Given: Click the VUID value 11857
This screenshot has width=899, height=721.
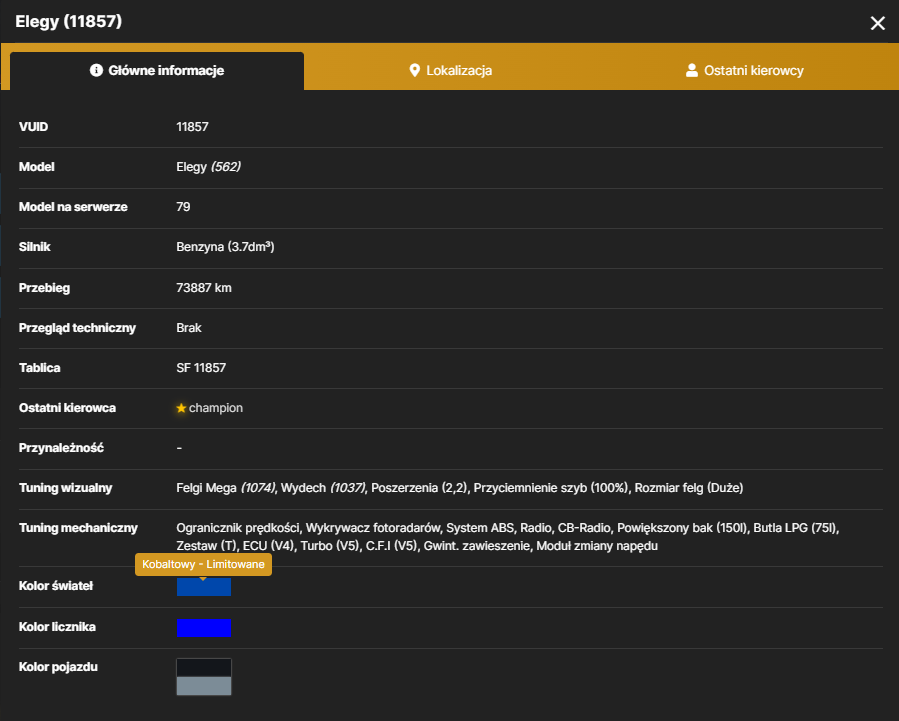Looking at the screenshot, I should (192, 127).
